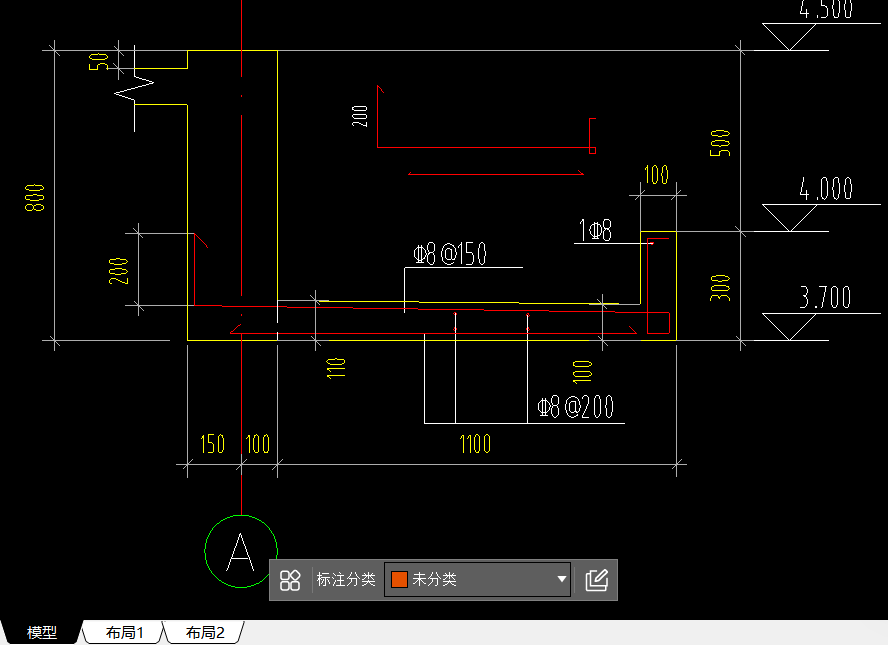Click the 50 dimension text at top-left
Image resolution: width=888 pixels, height=645 pixels.
(x=99, y=61)
